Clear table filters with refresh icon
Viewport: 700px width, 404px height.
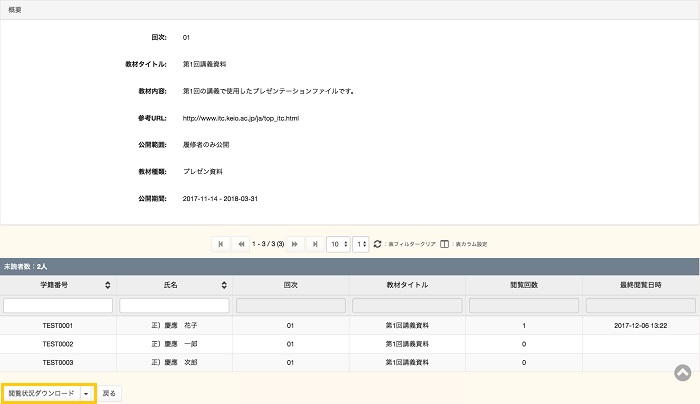click(x=377, y=243)
